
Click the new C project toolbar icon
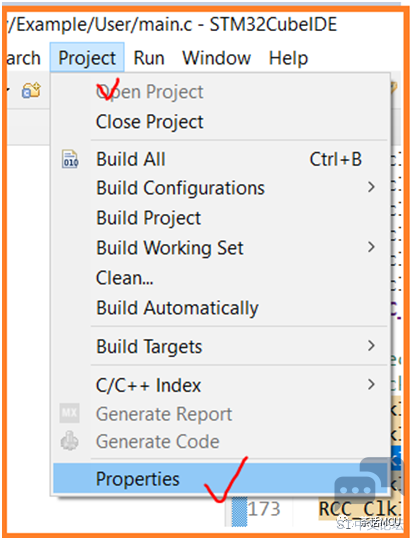(x=31, y=90)
